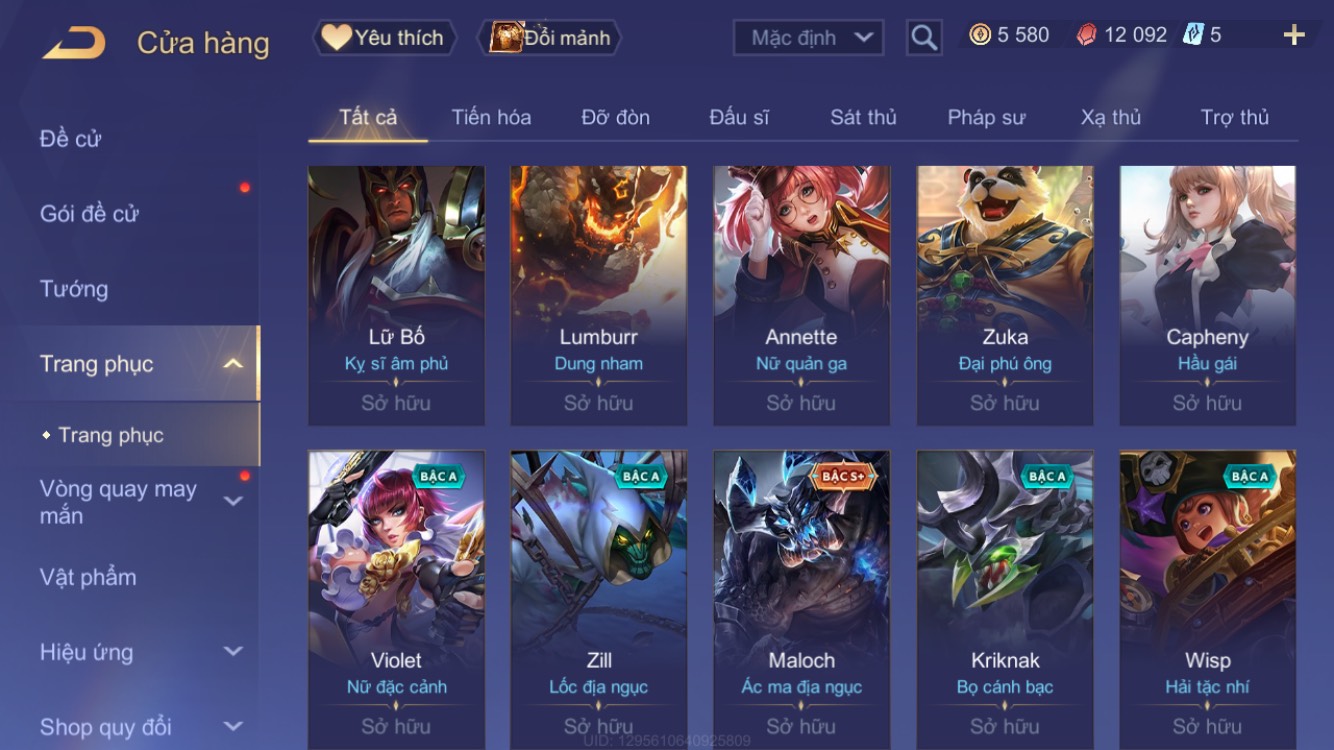The image size is (1334, 750).
Task: Expand the Vòng quay may mắn menu
Action: 233,501
